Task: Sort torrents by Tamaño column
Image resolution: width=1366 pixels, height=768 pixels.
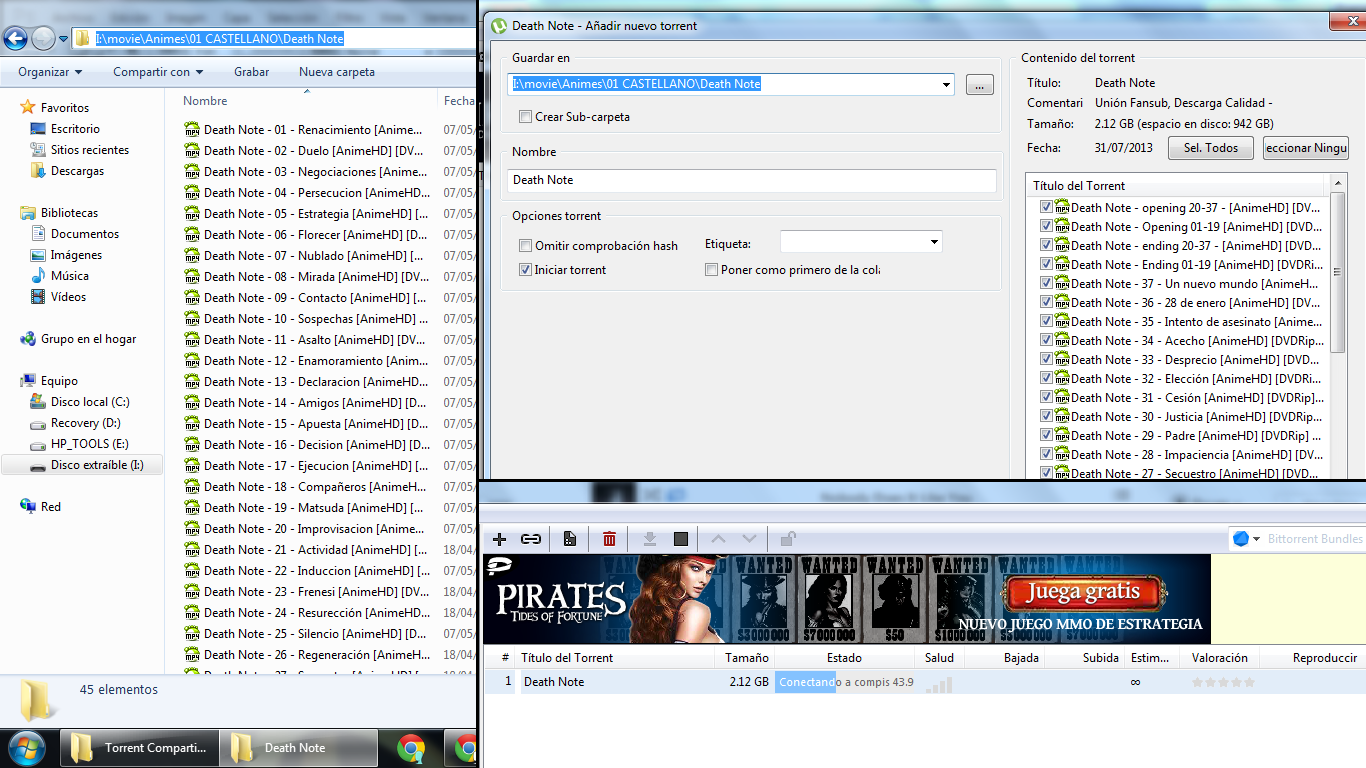Action: click(x=747, y=658)
